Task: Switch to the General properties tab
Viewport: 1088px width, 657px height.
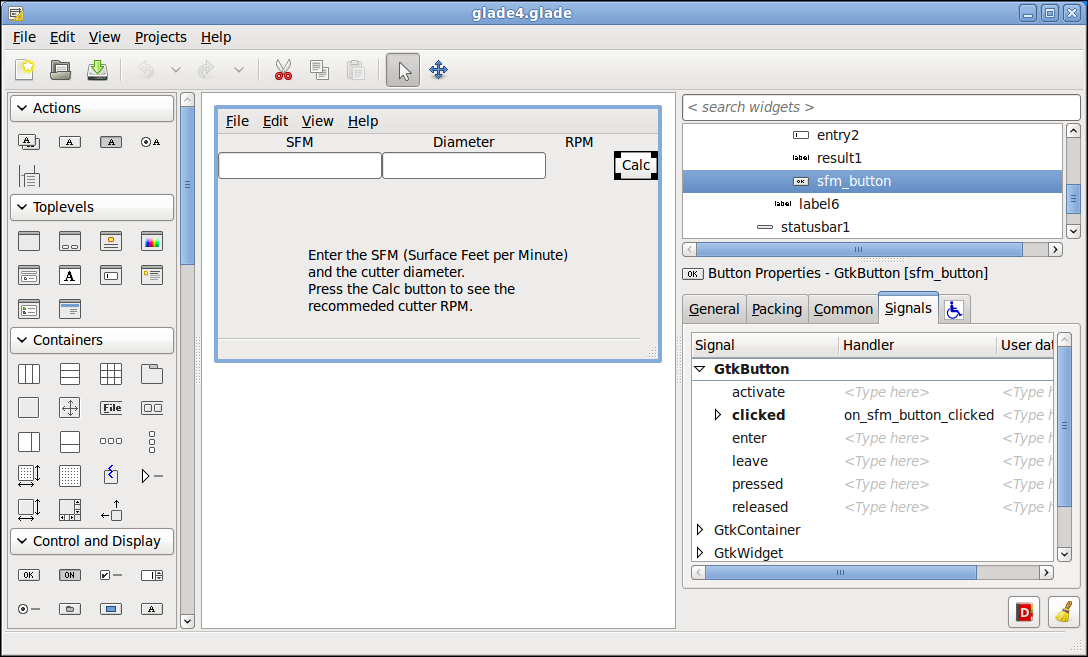Action: pyautogui.click(x=714, y=309)
